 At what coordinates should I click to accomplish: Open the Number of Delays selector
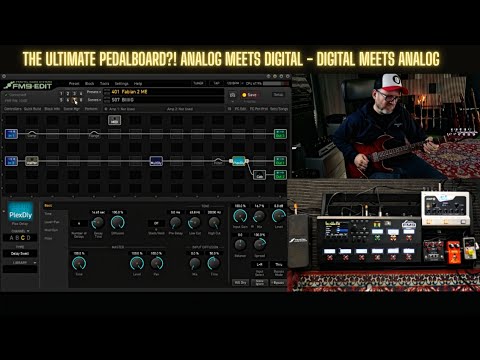(x=79, y=223)
